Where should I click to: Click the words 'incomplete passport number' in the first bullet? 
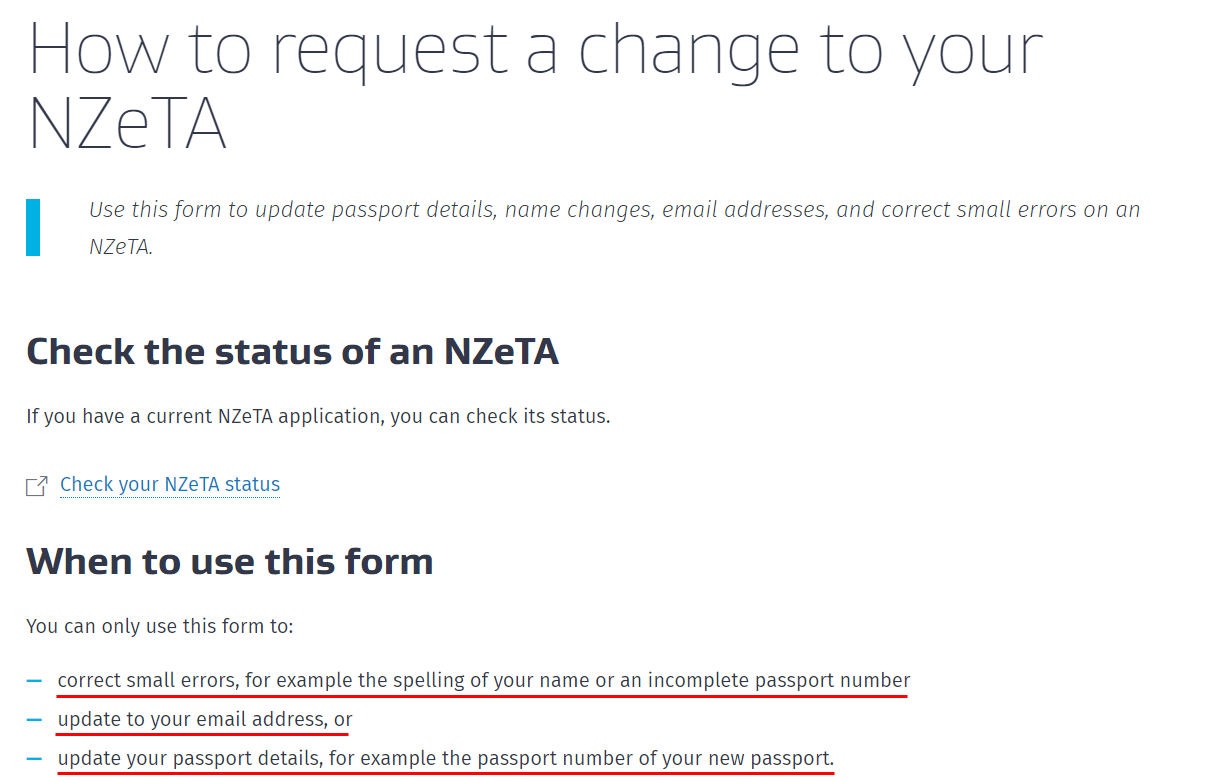pyautogui.click(x=778, y=681)
